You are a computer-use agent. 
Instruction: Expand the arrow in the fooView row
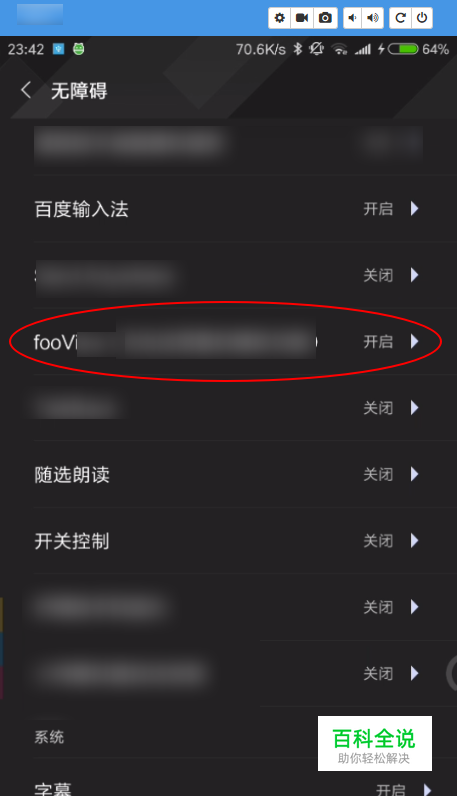414,342
